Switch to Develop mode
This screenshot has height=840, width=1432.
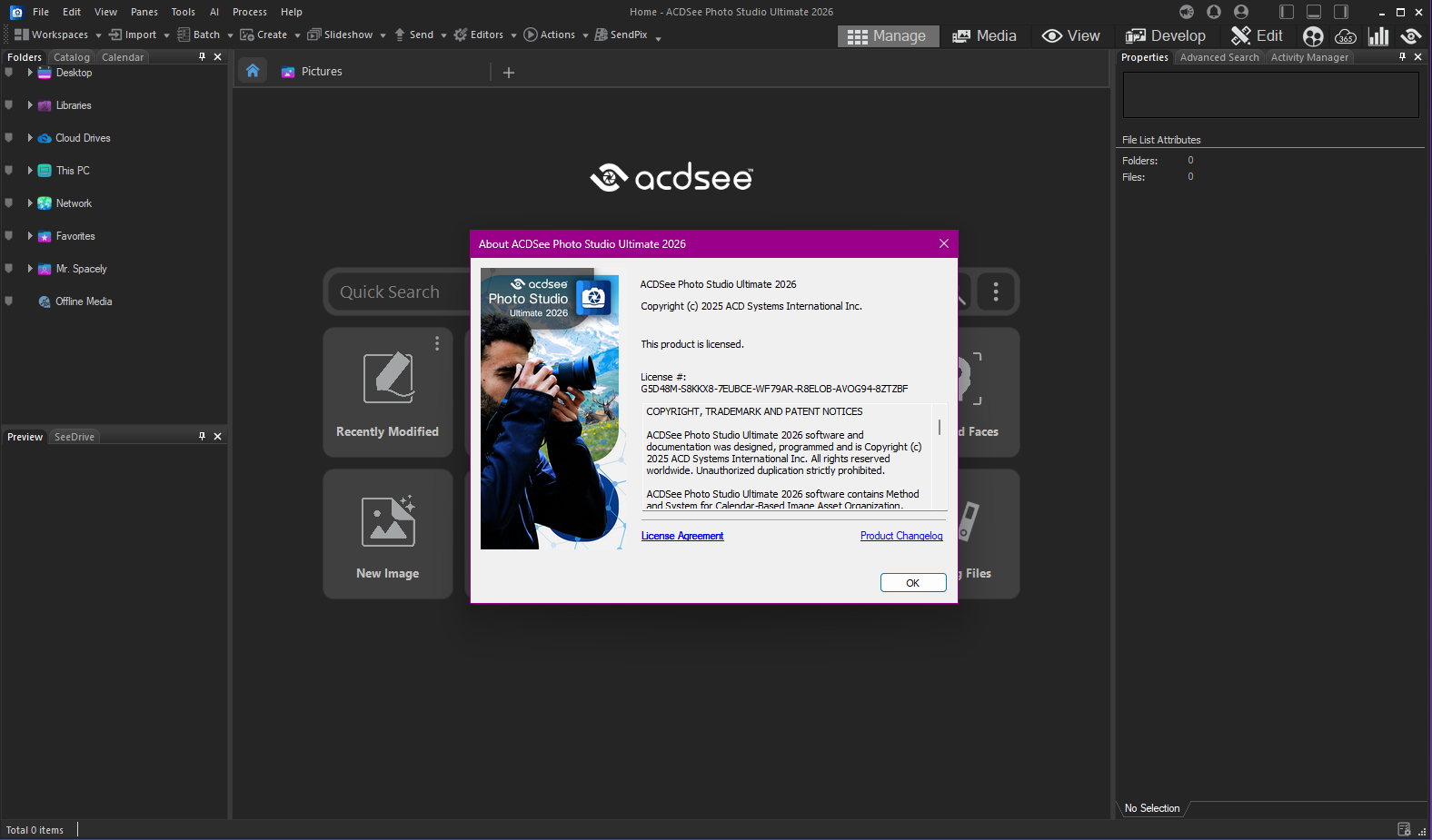(1166, 36)
